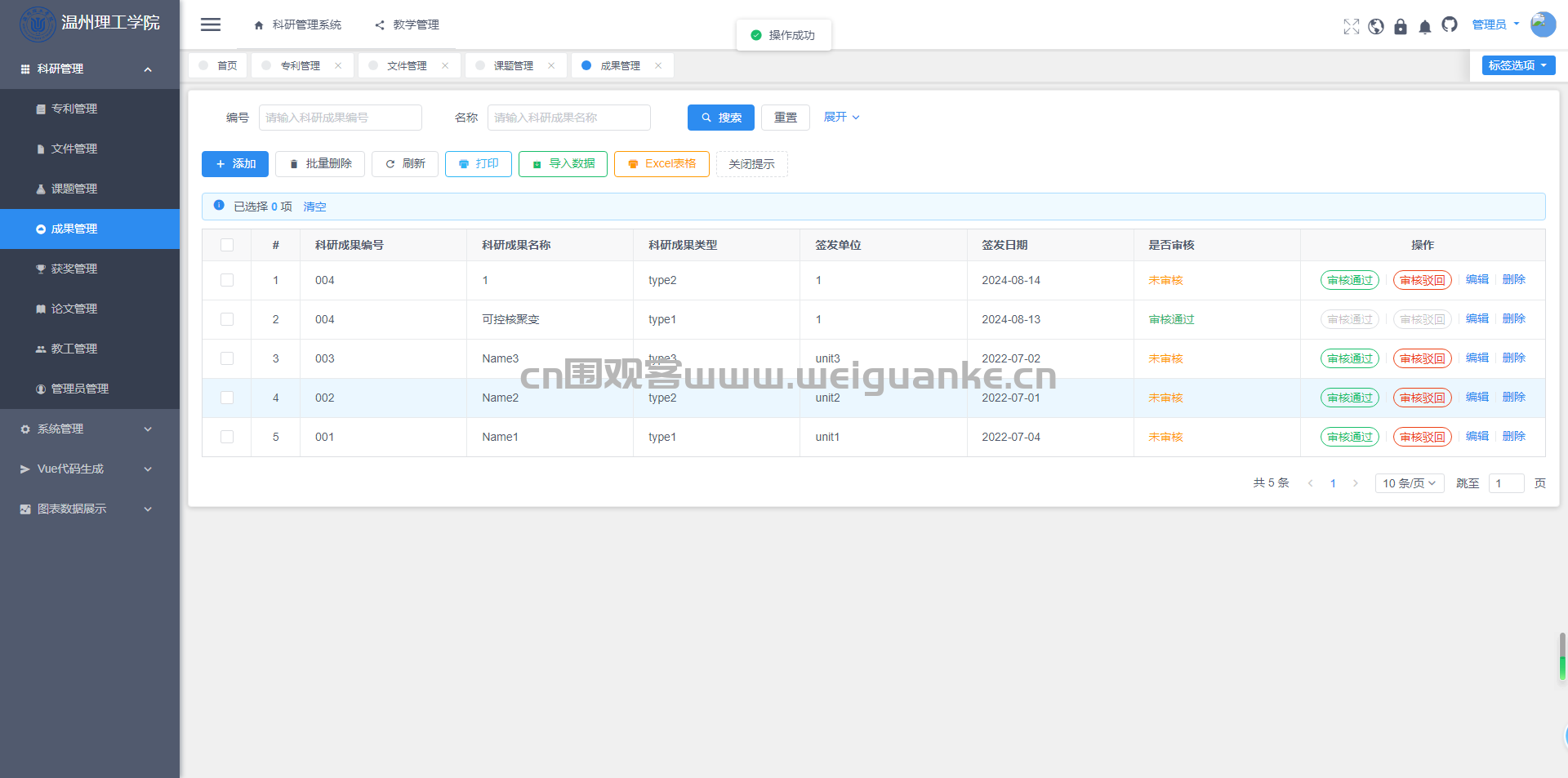
Task: Check the checkbox for row 004 dated 2024-08-14
Action: pyautogui.click(x=227, y=280)
